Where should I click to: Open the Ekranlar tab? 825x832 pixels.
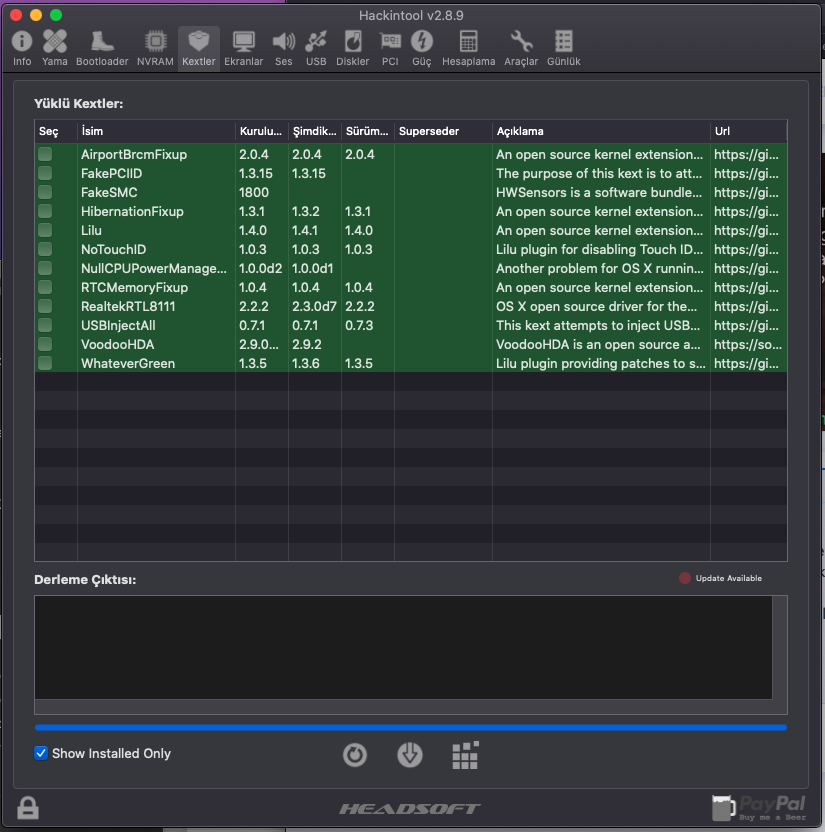[244, 47]
